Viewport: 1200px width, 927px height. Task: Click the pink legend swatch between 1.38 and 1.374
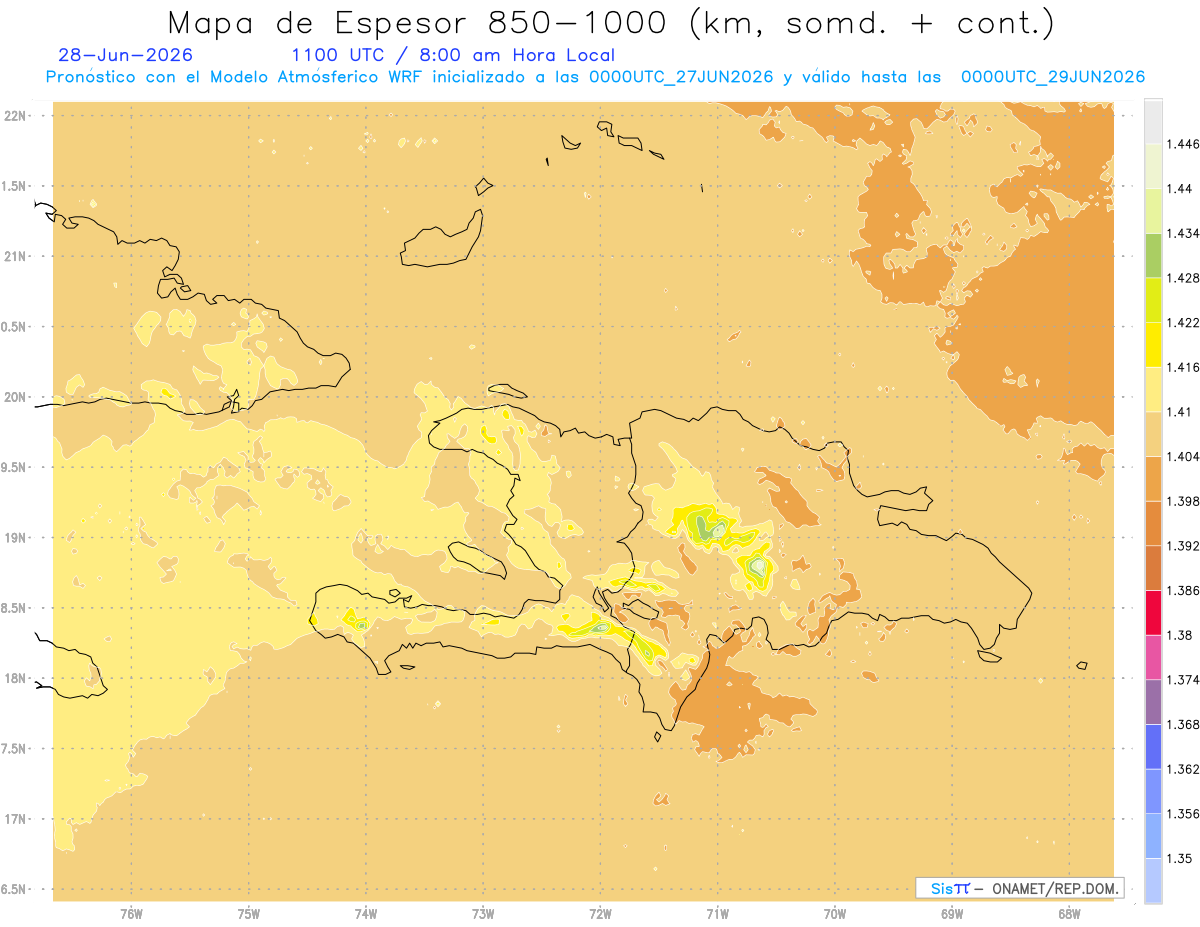point(1153,657)
